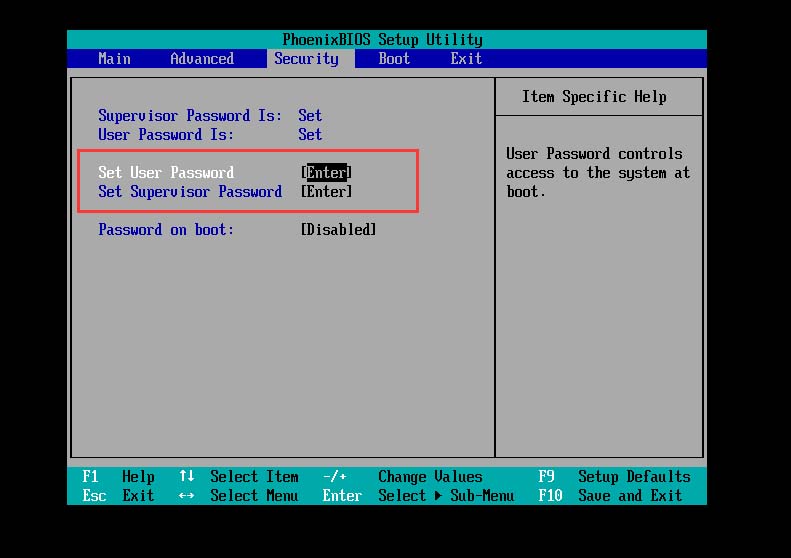Screen dimensions: 791x558
Task: Click the Select Item footer label
Action: pos(254,476)
